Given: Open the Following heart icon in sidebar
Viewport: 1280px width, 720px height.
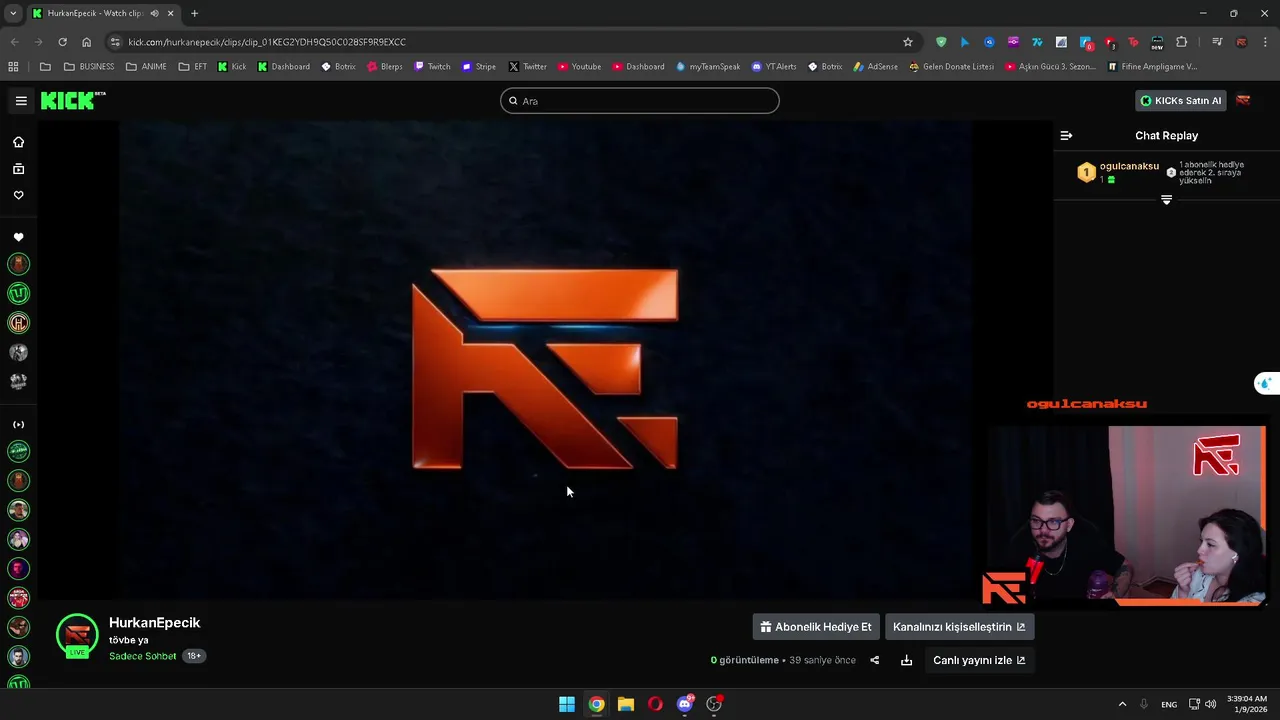Looking at the screenshot, I should [x=18, y=195].
